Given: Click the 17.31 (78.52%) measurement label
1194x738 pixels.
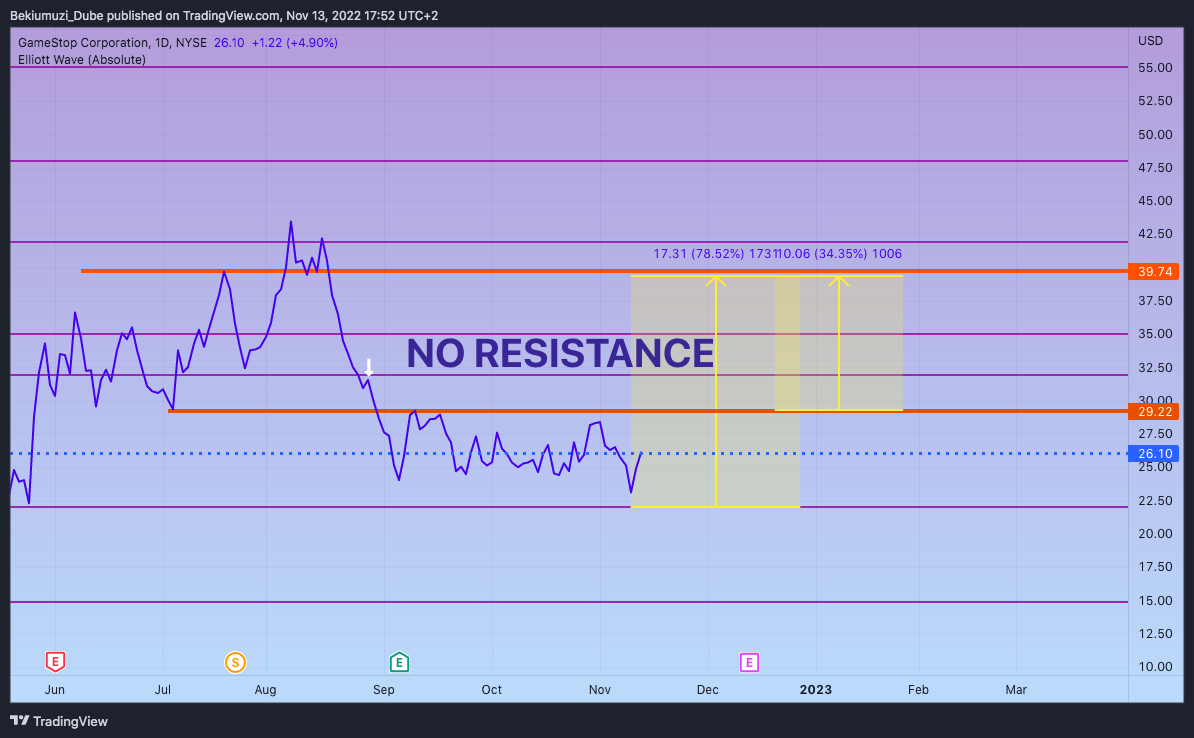Looking at the screenshot, I should click(698, 254).
